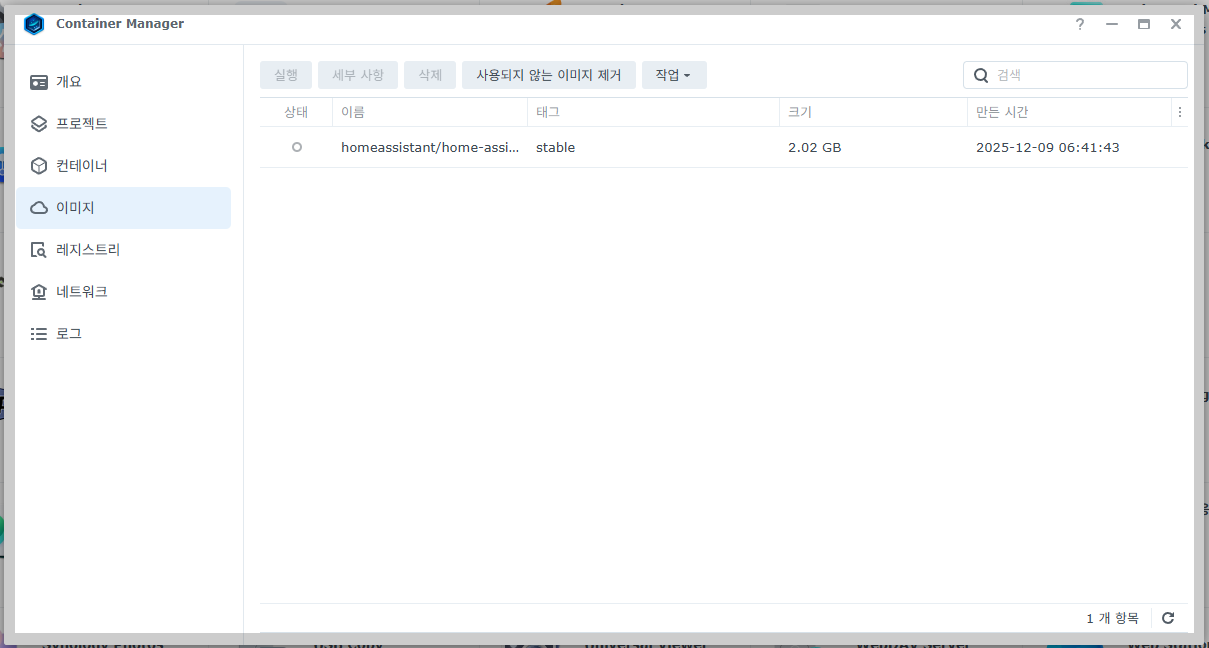The image size is (1209, 648).
Task: Go to the 프로젝트 section
Action: (124, 124)
